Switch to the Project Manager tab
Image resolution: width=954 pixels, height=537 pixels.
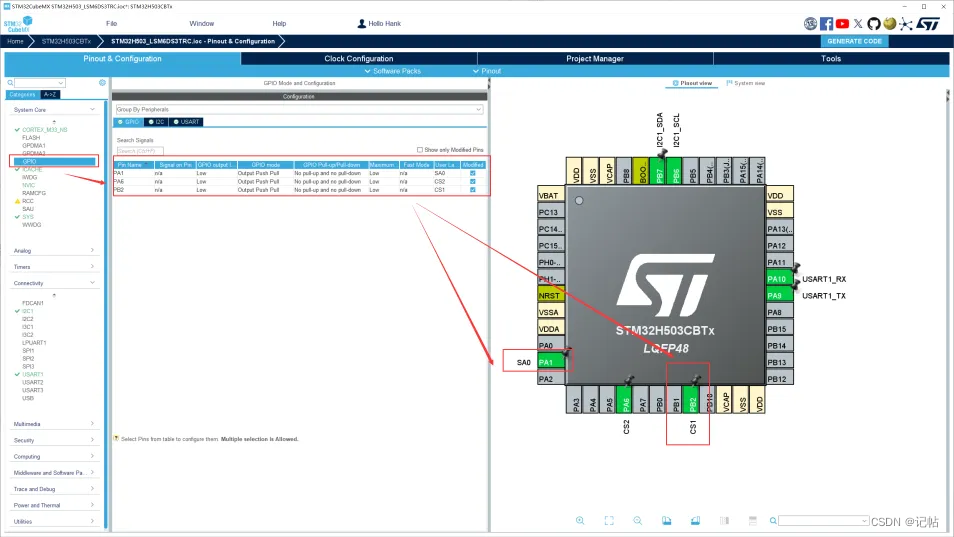[x=595, y=58]
